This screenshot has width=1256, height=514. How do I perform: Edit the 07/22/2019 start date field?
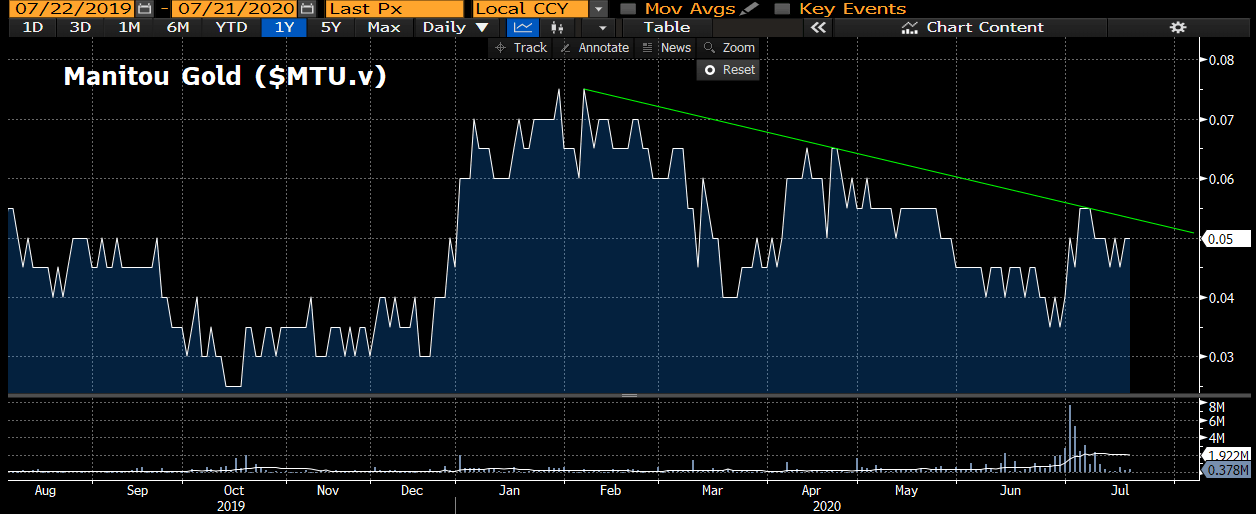pyautogui.click(x=72, y=9)
